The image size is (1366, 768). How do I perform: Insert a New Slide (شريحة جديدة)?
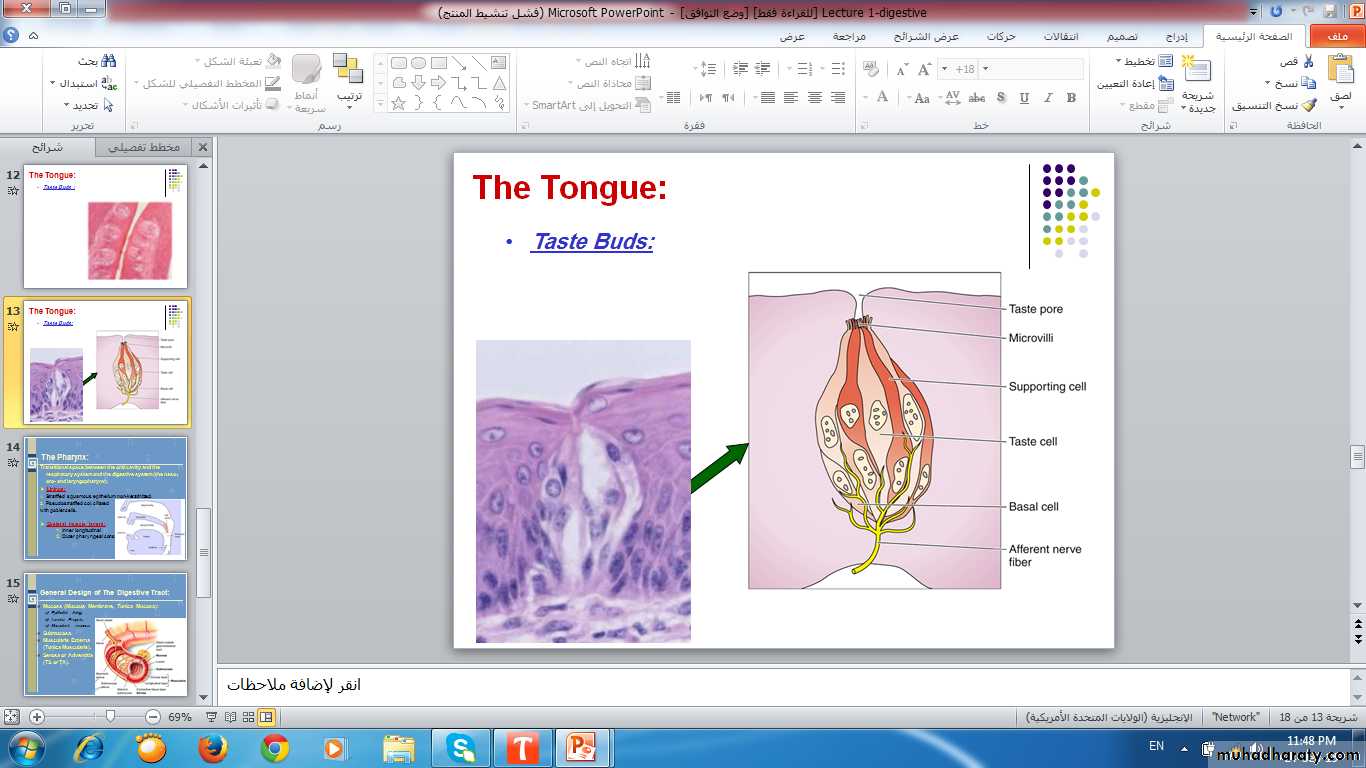pyautogui.click(x=1197, y=72)
